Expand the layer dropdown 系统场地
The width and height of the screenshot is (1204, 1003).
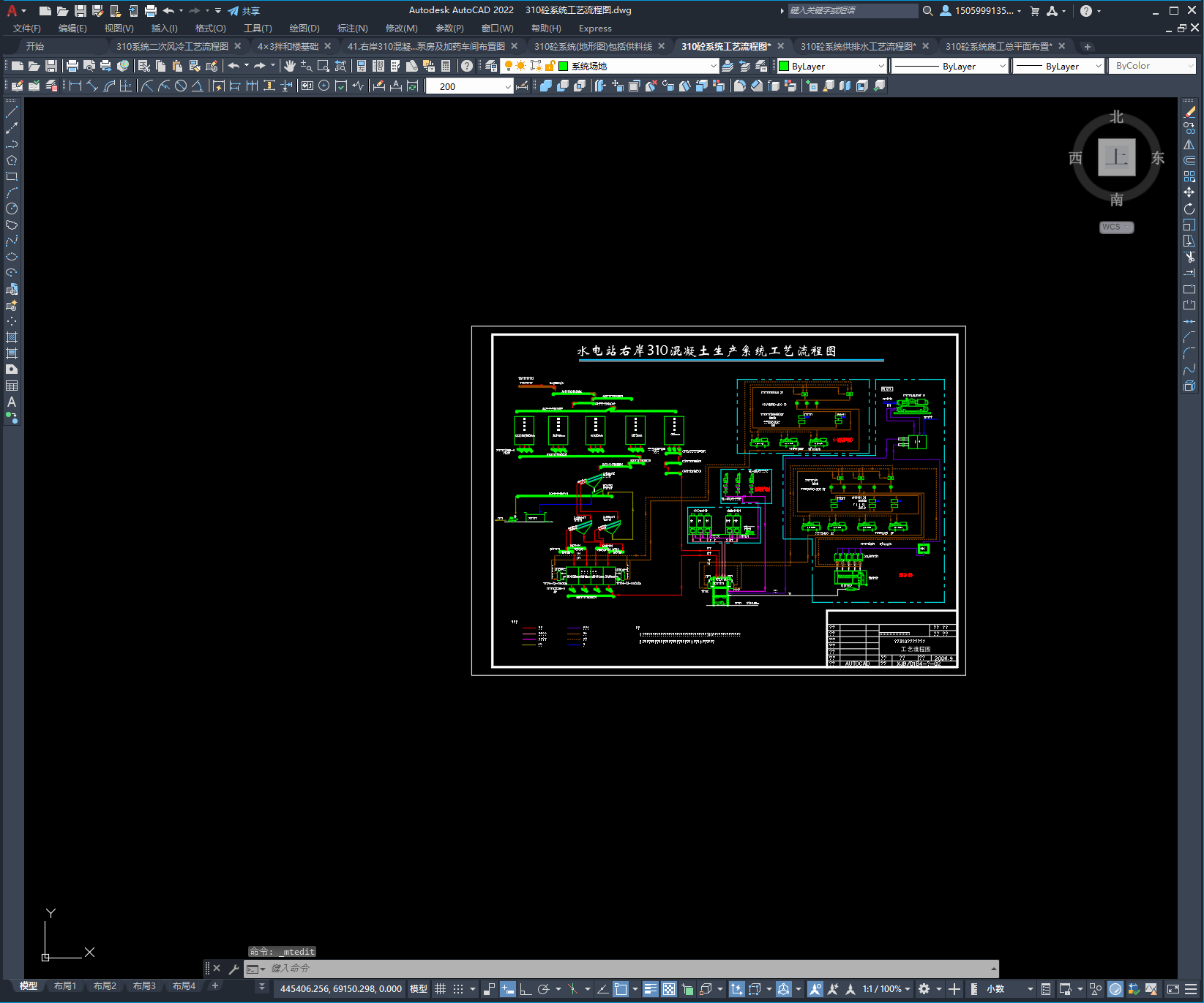[x=714, y=66]
